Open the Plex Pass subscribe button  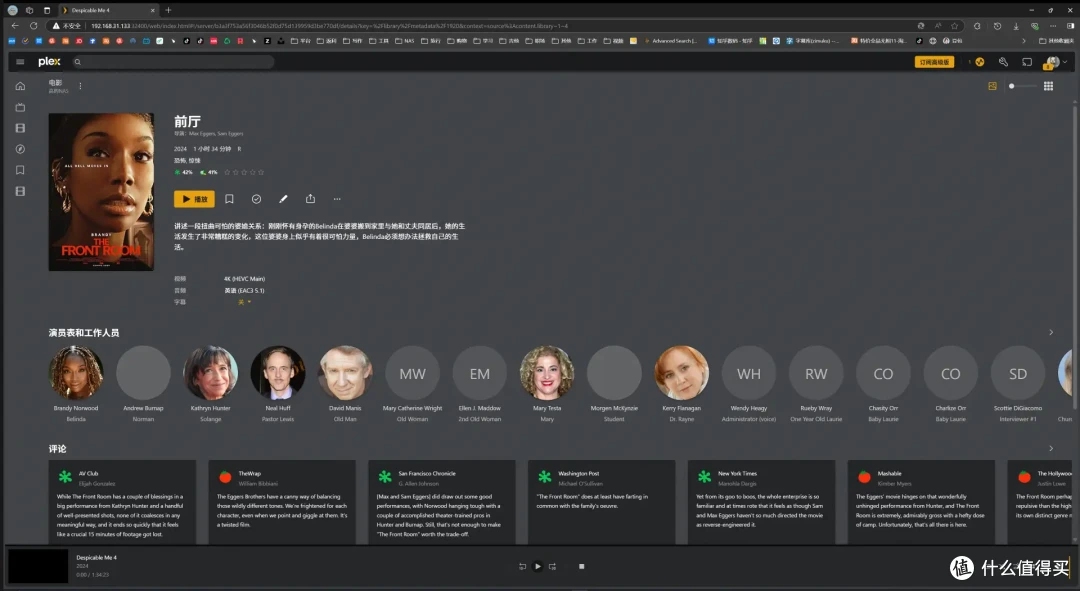click(934, 62)
